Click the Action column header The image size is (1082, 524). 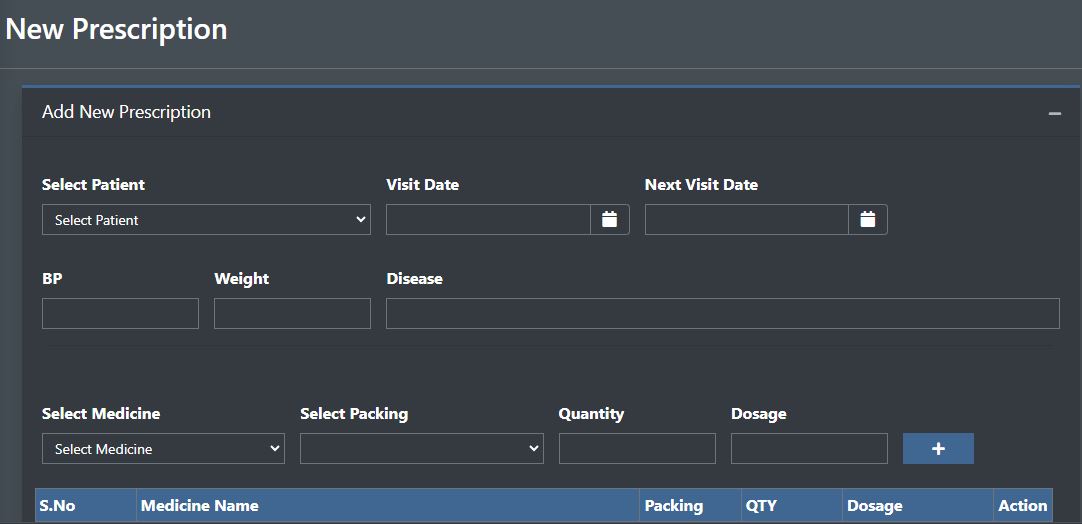[x=1022, y=506]
